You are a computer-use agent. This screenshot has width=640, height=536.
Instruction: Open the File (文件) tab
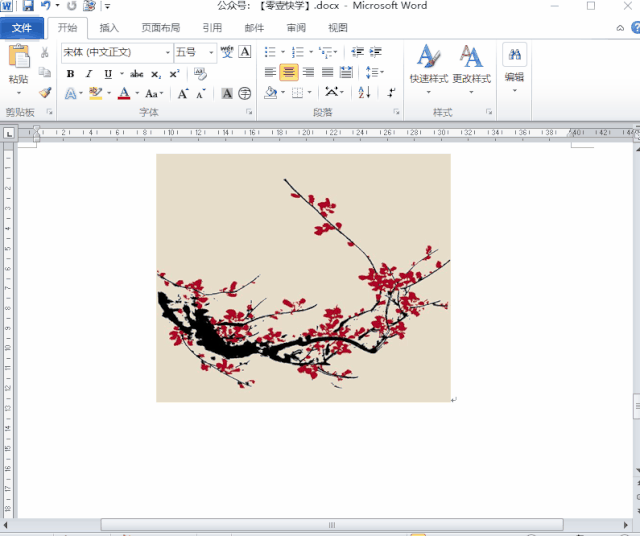[x=22, y=28]
